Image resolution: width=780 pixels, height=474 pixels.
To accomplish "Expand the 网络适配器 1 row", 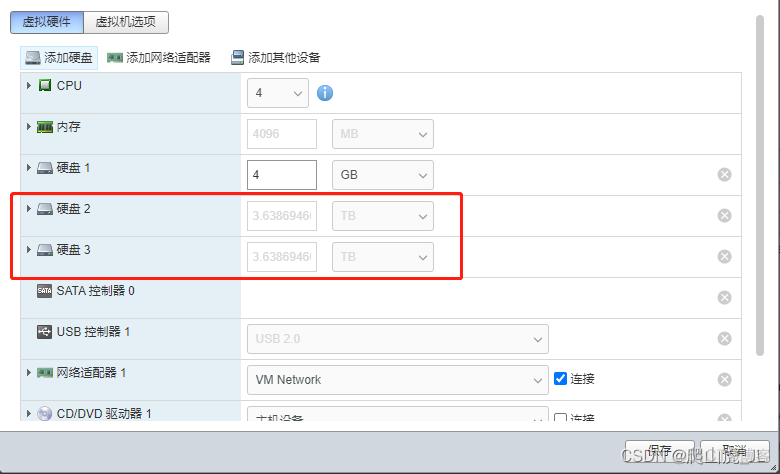I will [29, 373].
